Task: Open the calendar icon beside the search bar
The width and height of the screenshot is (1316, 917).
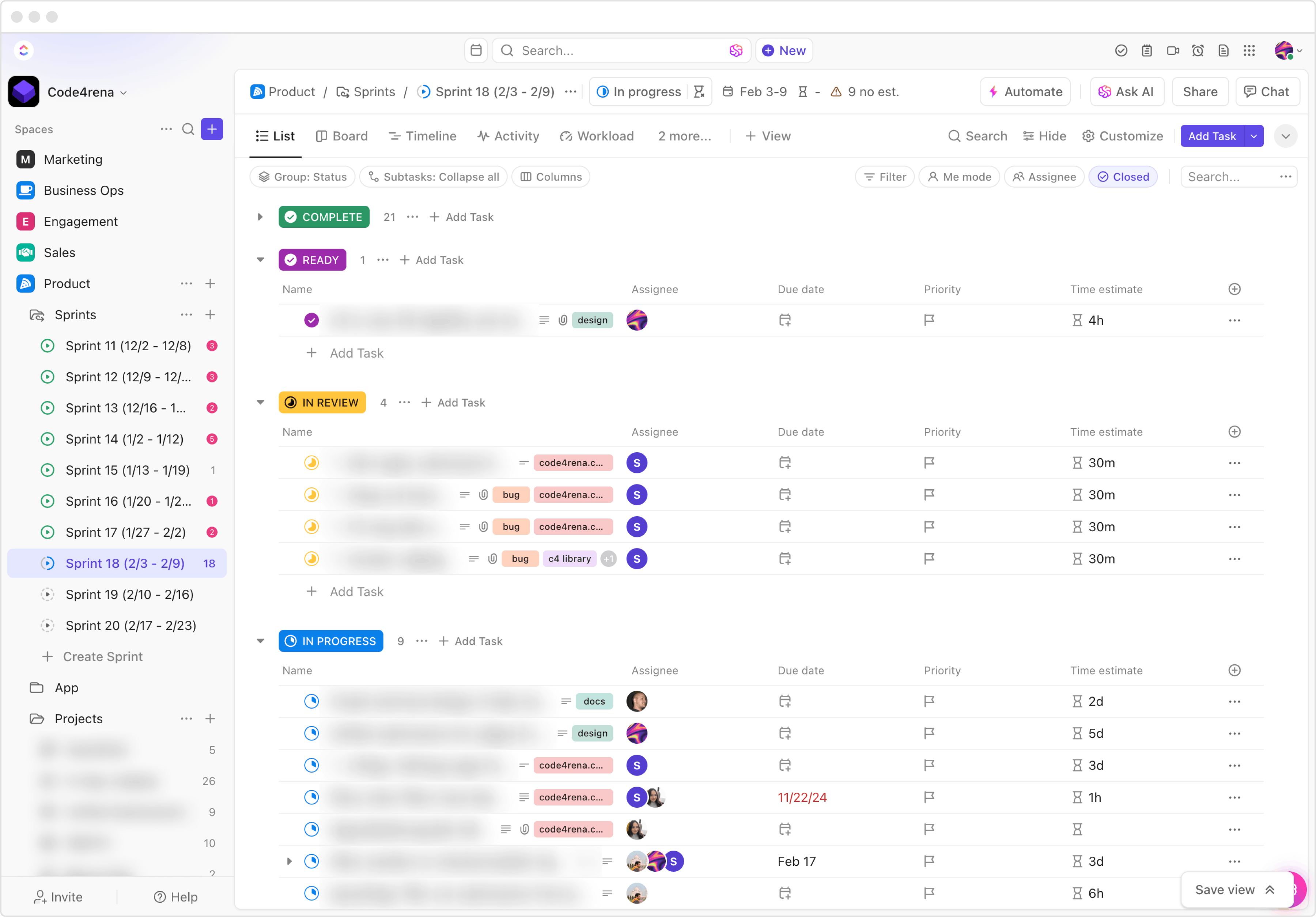Action: [x=476, y=50]
